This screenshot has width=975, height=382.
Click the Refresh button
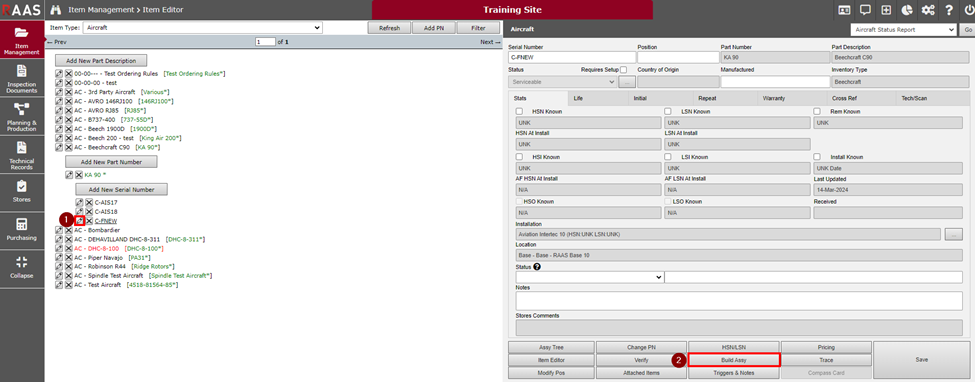point(389,28)
